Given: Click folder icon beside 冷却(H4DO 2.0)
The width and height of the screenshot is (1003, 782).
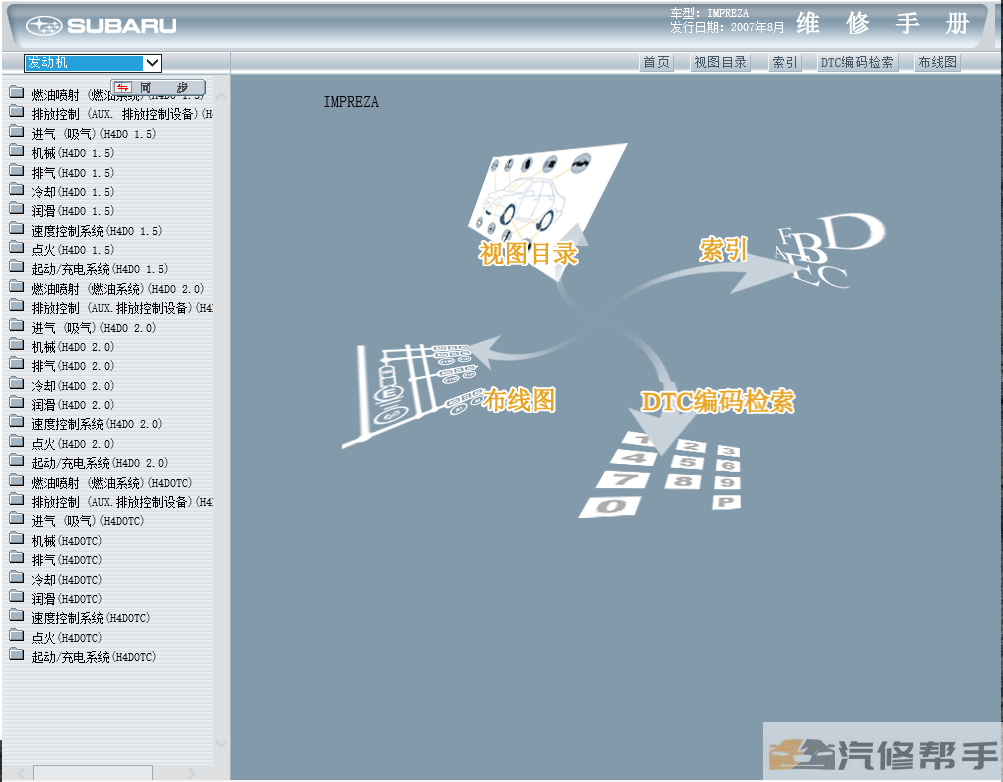Looking at the screenshot, I should 17,384.
